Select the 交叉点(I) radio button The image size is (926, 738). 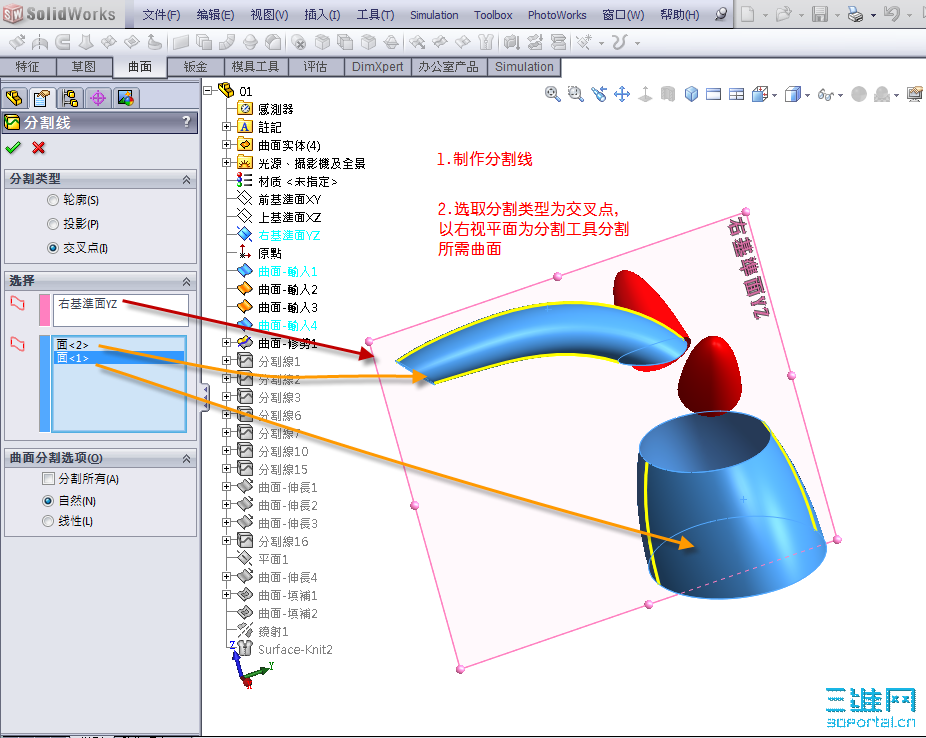pos(53,248)
